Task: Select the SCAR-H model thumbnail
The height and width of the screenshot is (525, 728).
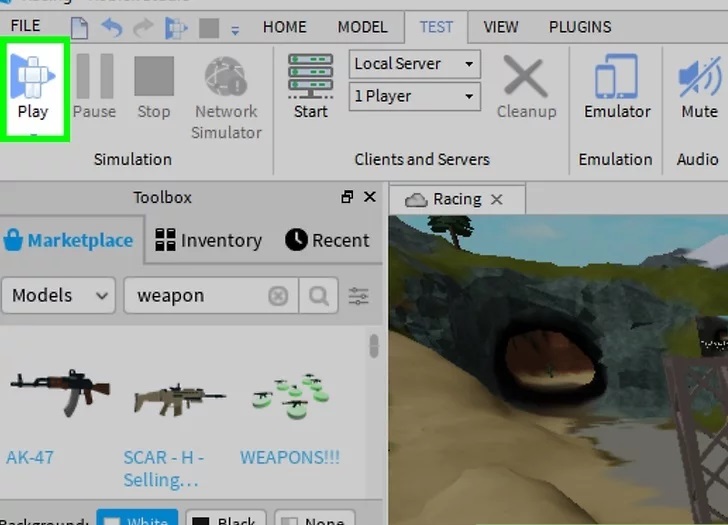Action: [180, 398]
